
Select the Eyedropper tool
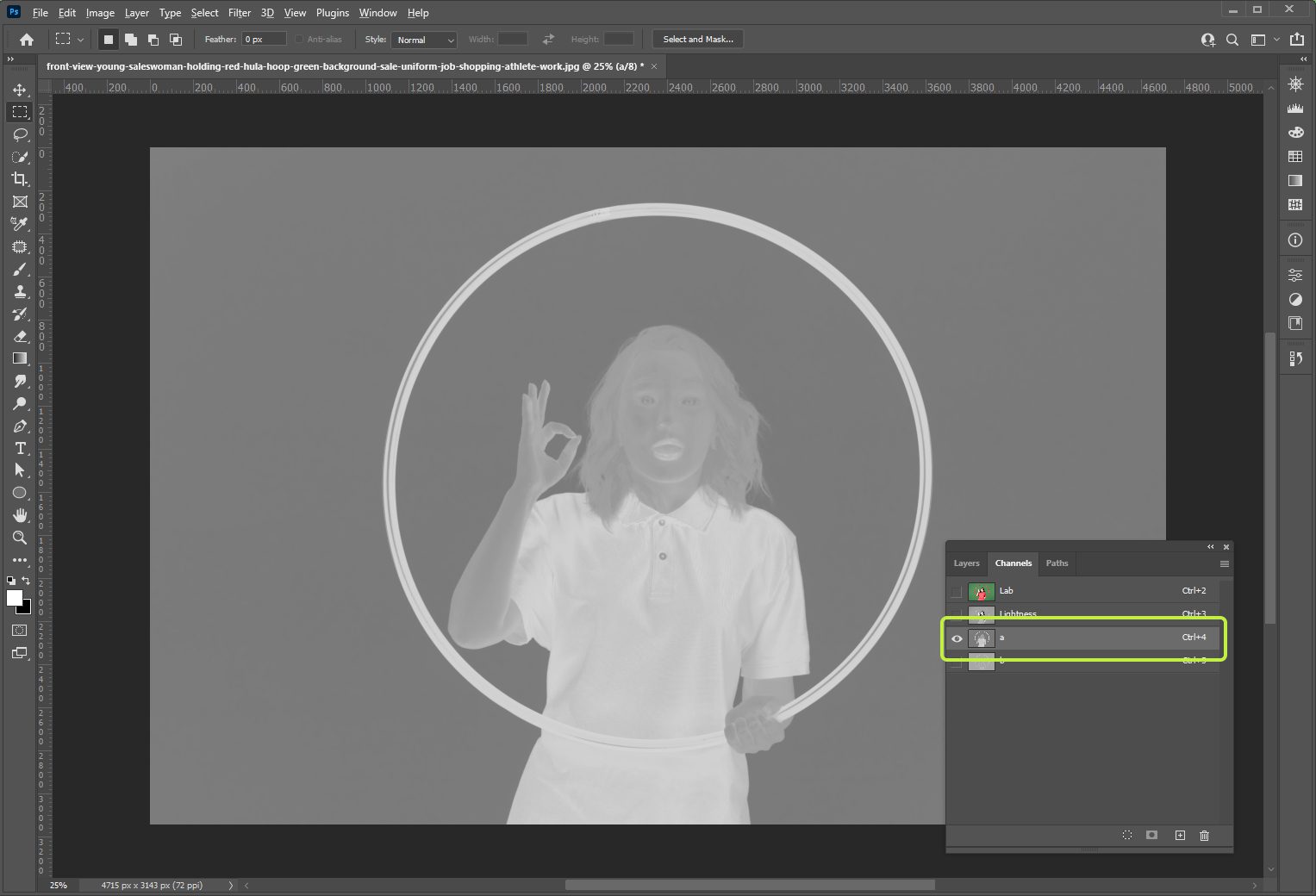coord(20,224)
